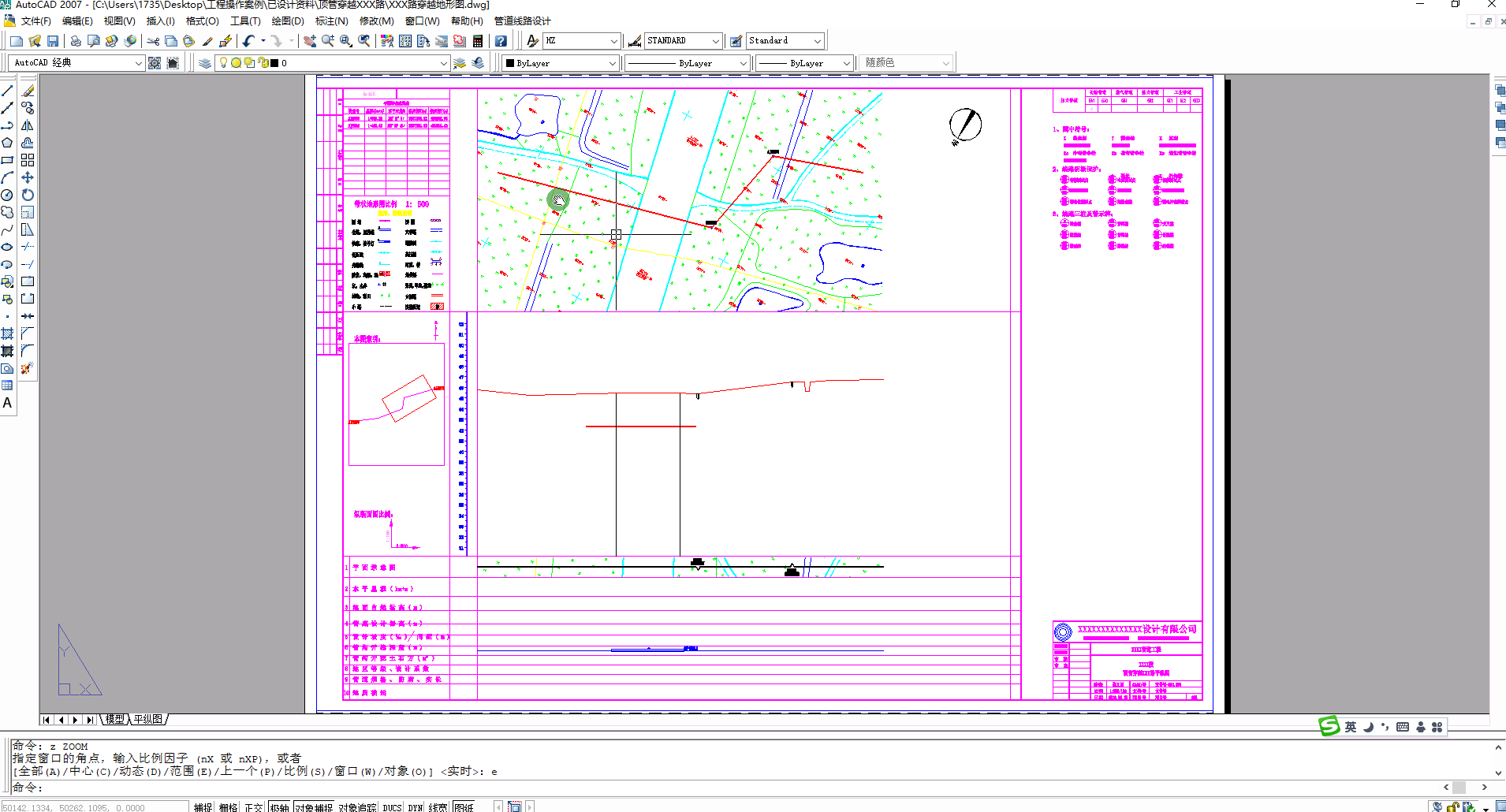Toggle 正交 ortho mode in status bar
The width and height of the screenshot is (1506, 812).
pyautogui.click(x=253, y=806)
